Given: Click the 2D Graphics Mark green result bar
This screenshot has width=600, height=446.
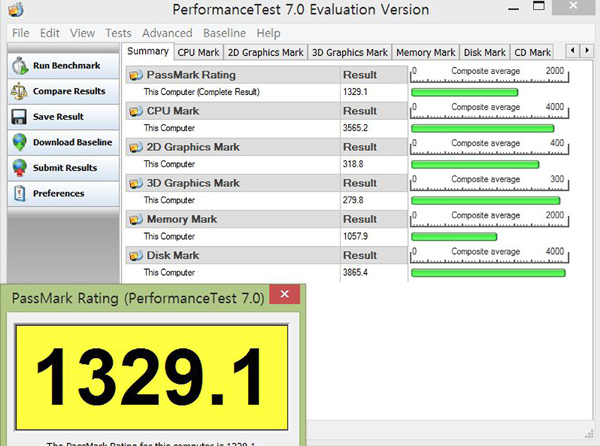Looking at the screenshot, I should coord(475,164).
